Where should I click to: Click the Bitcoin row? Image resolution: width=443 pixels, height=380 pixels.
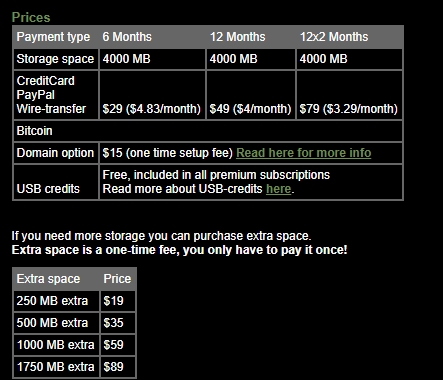(208, 131)
